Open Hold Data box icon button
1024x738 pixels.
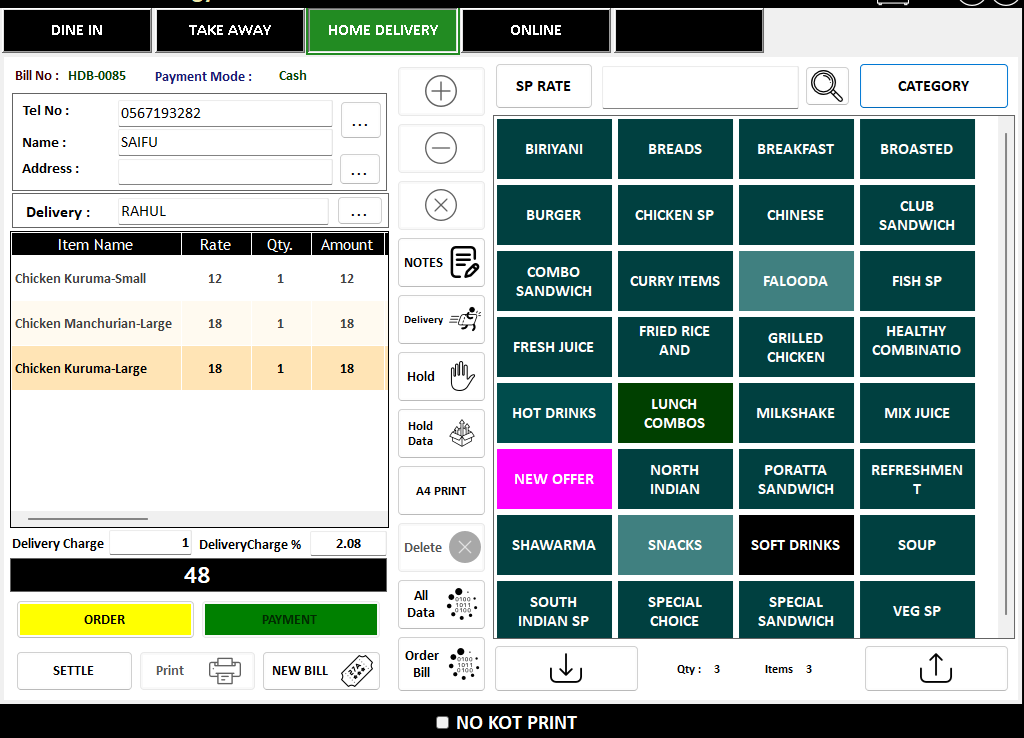pyautogui.click(x=441, y=433)
